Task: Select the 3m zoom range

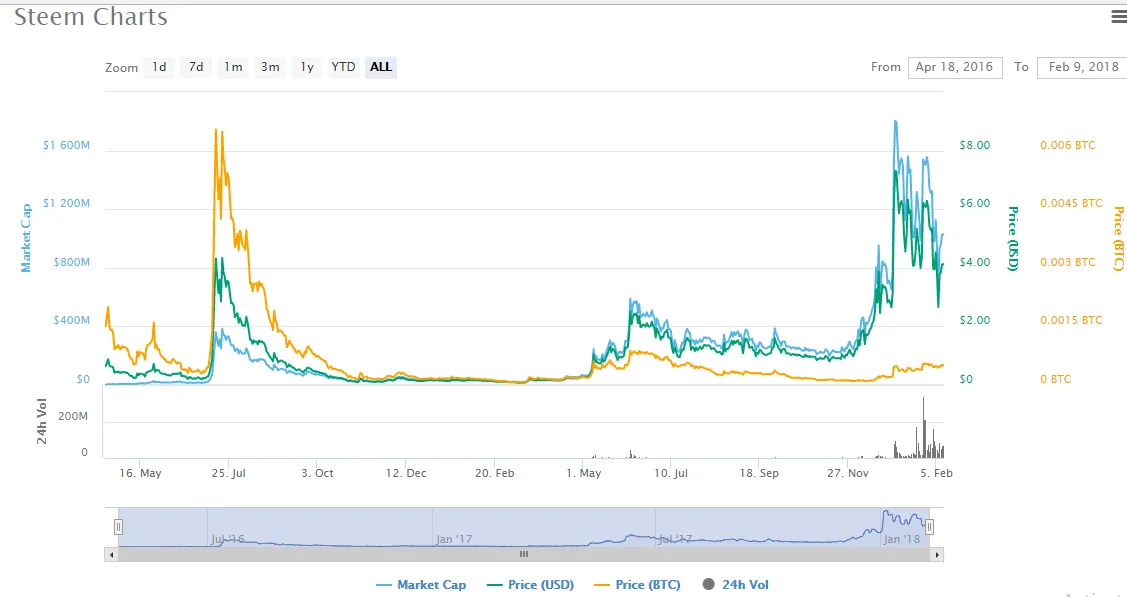Action: 270,67
